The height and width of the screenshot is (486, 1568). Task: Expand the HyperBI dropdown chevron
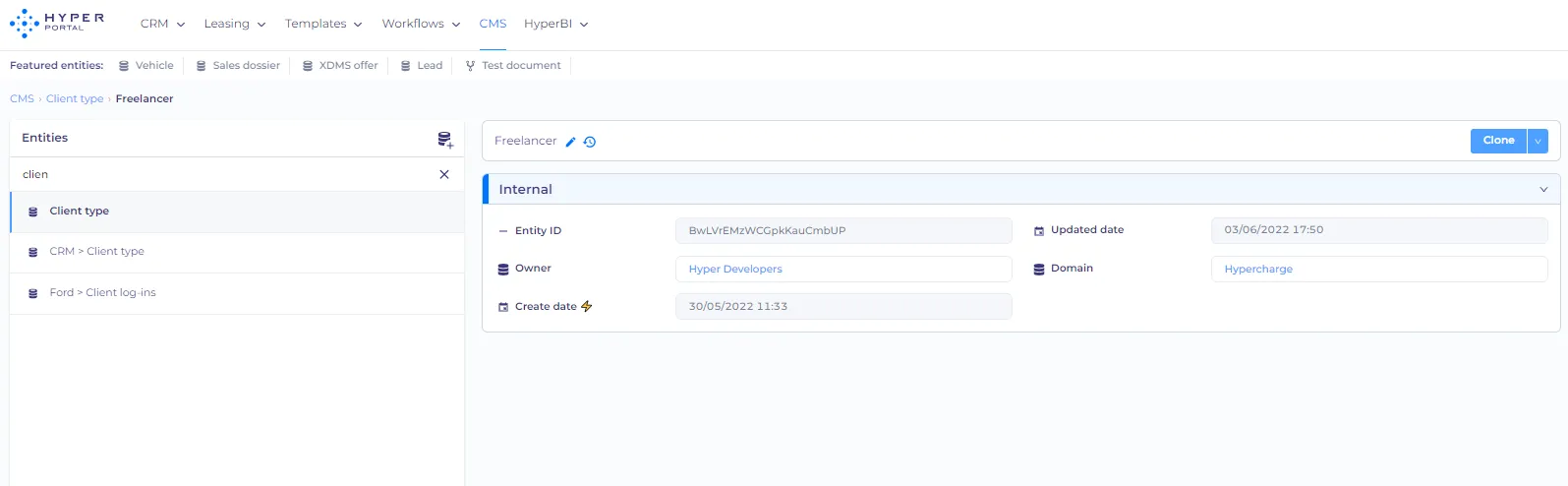pyautogui.click(x=584, y=25)
